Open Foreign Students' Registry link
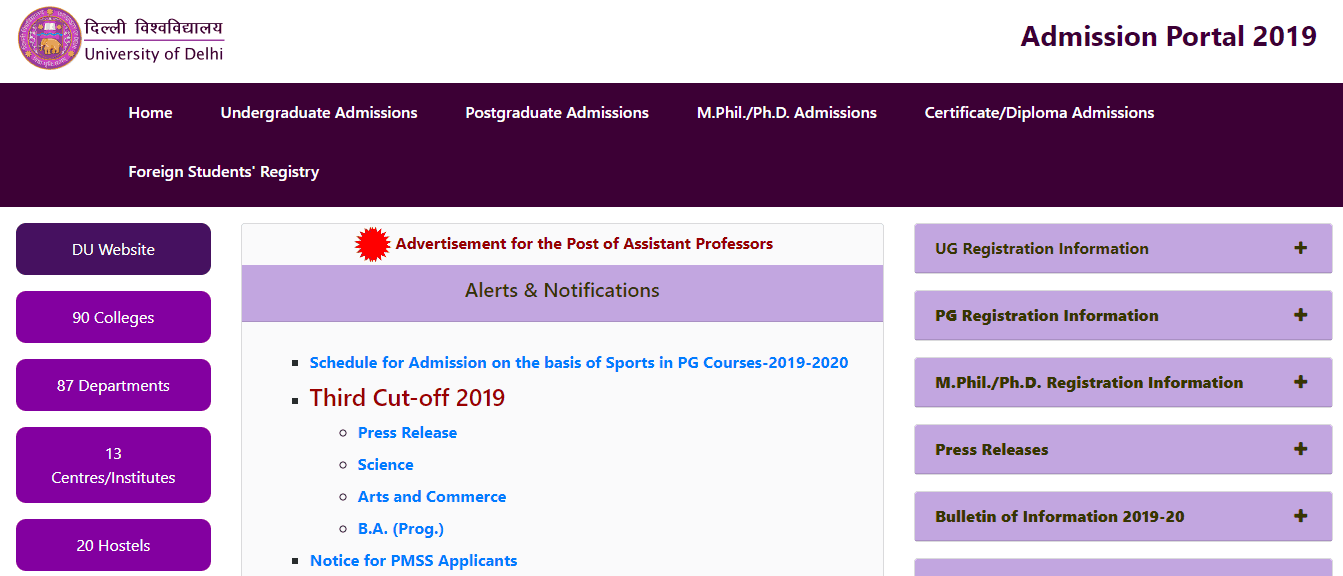The width and height of the screenshot is (1343, 576). click(224, 172)
